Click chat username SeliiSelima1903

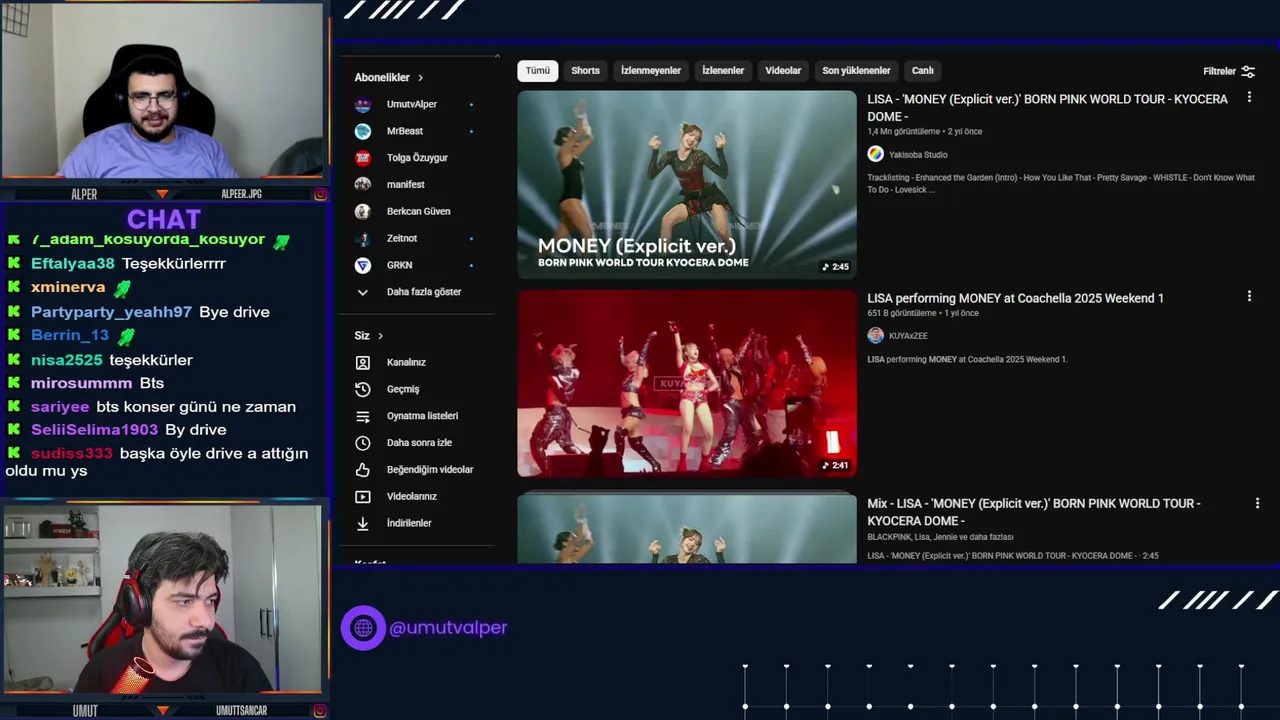pyautogui.click(x=94, y=430)
